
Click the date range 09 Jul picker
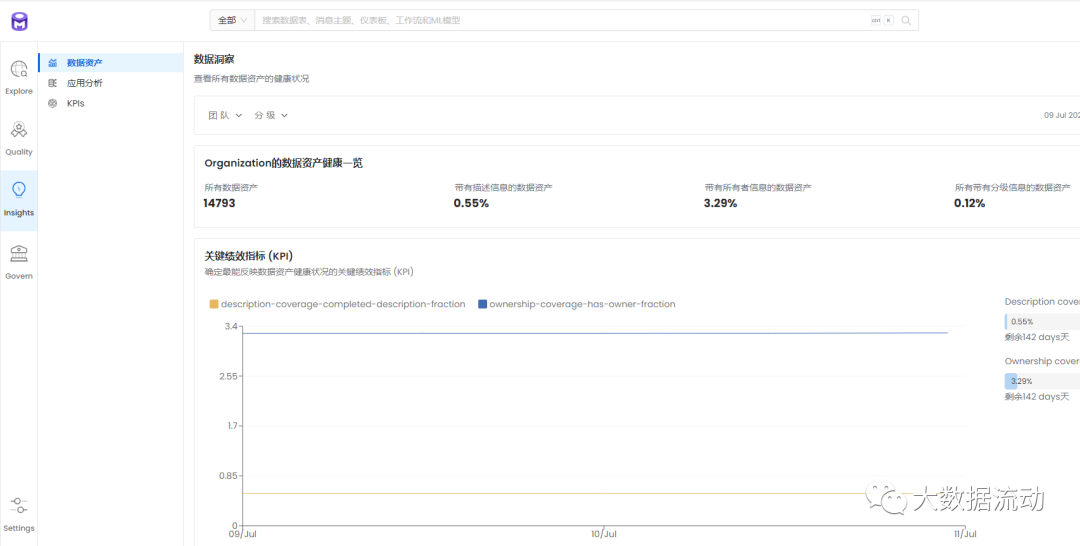[1061, 115]
